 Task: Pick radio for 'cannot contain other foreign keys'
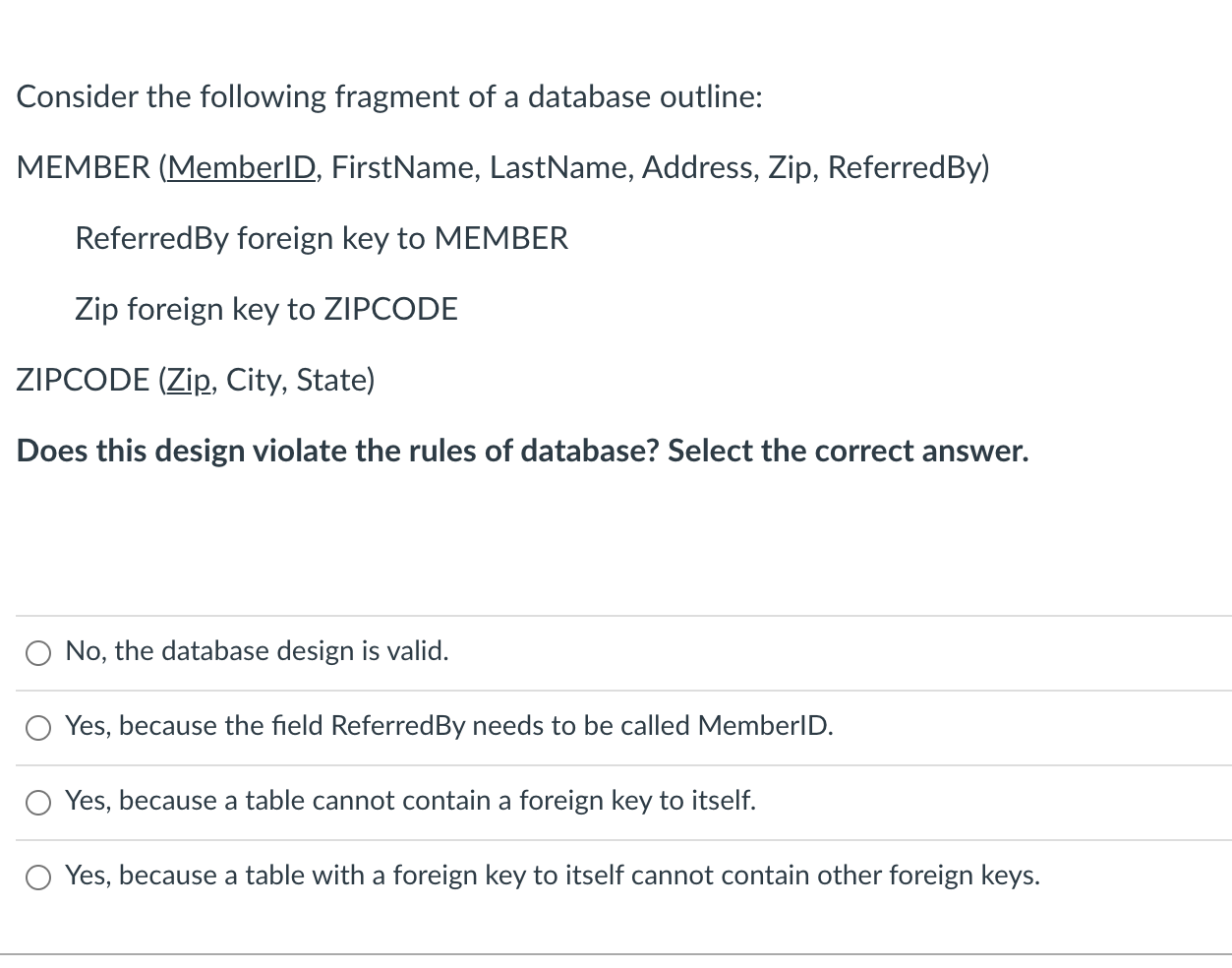pyautogui.click(x=38, y=877)
